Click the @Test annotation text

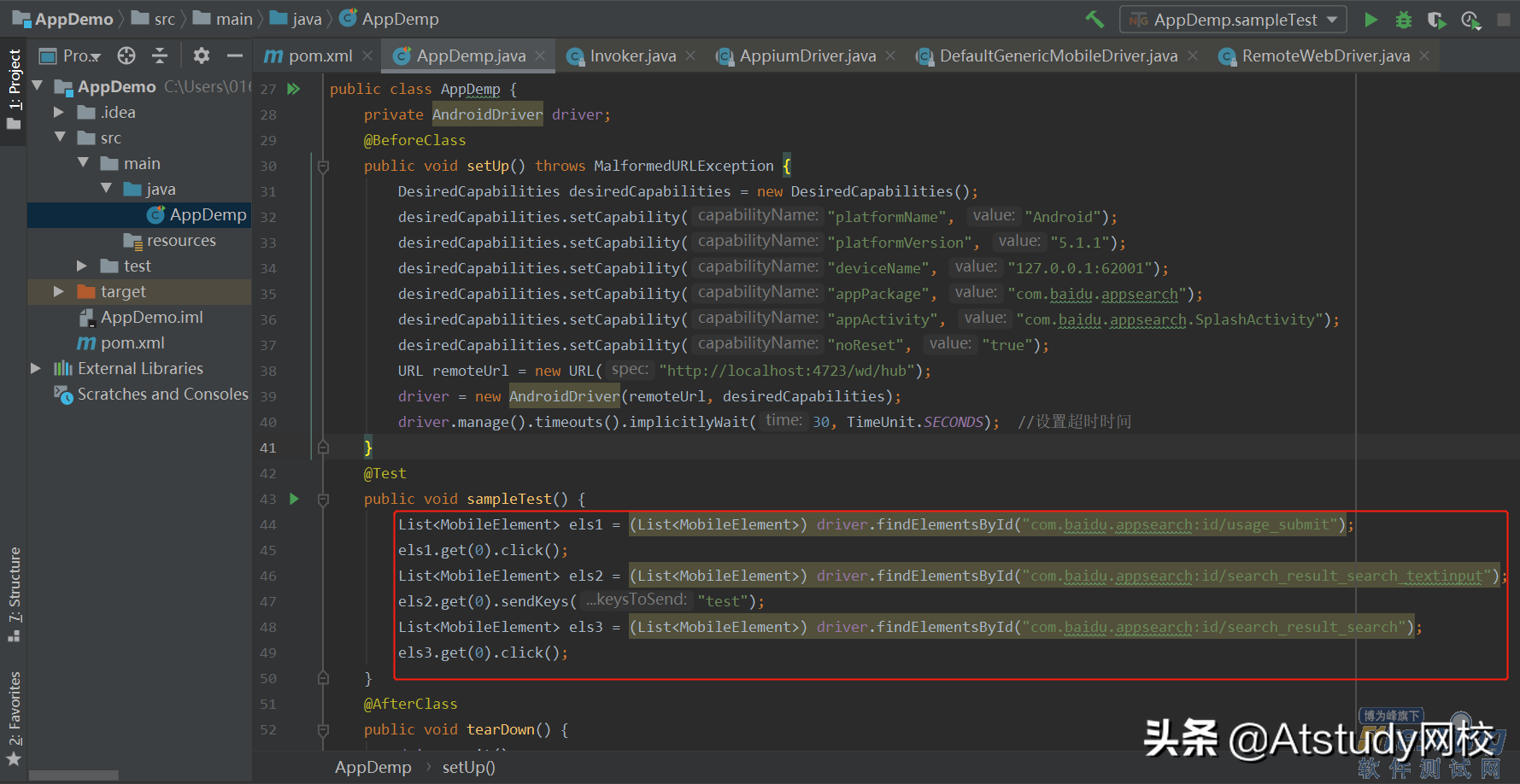[385, 473]
